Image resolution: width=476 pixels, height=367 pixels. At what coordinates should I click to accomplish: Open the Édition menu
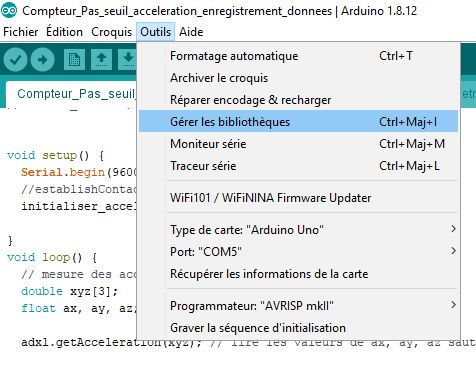64,32
